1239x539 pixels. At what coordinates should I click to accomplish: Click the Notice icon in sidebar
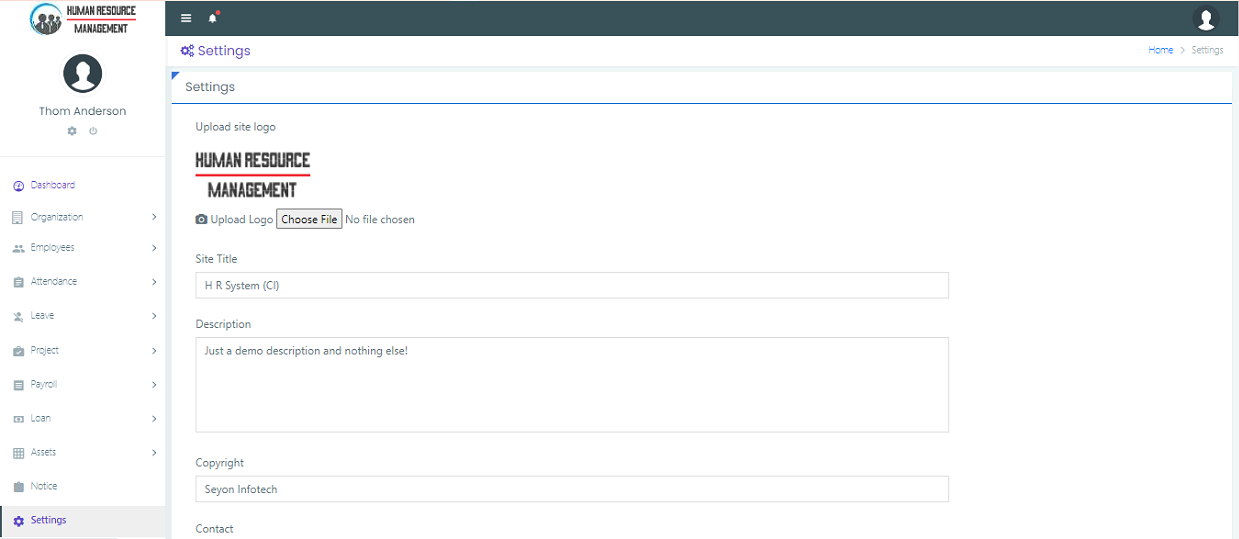point(18,487)
